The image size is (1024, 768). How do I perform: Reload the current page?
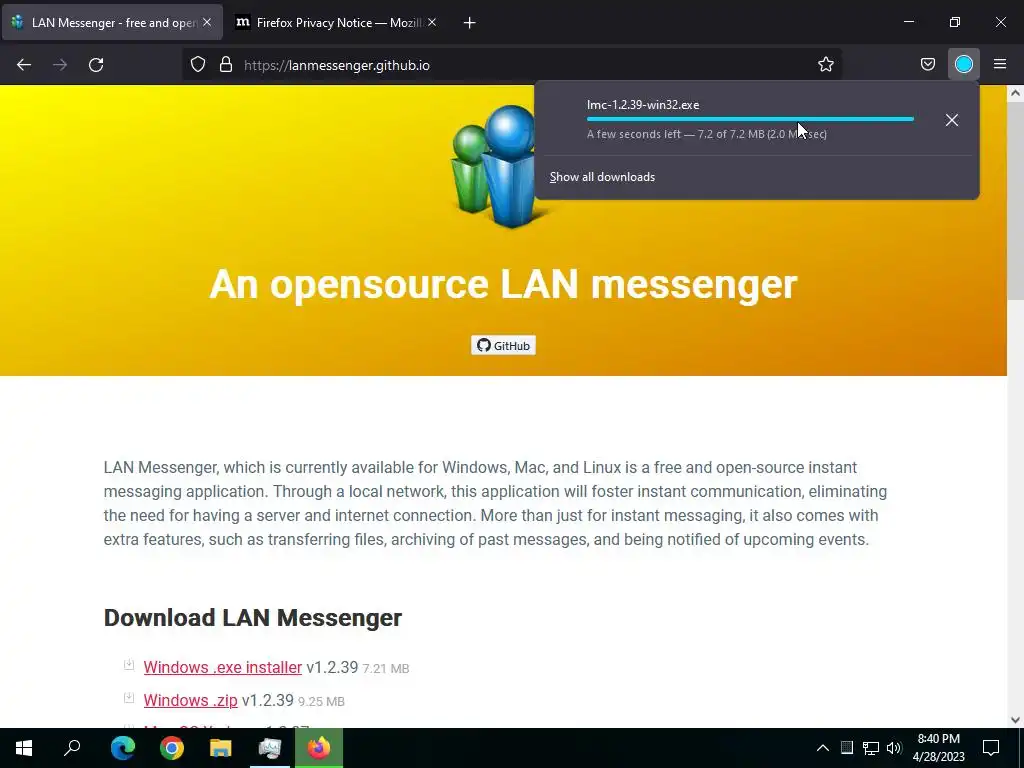click(x=96, y=65)
